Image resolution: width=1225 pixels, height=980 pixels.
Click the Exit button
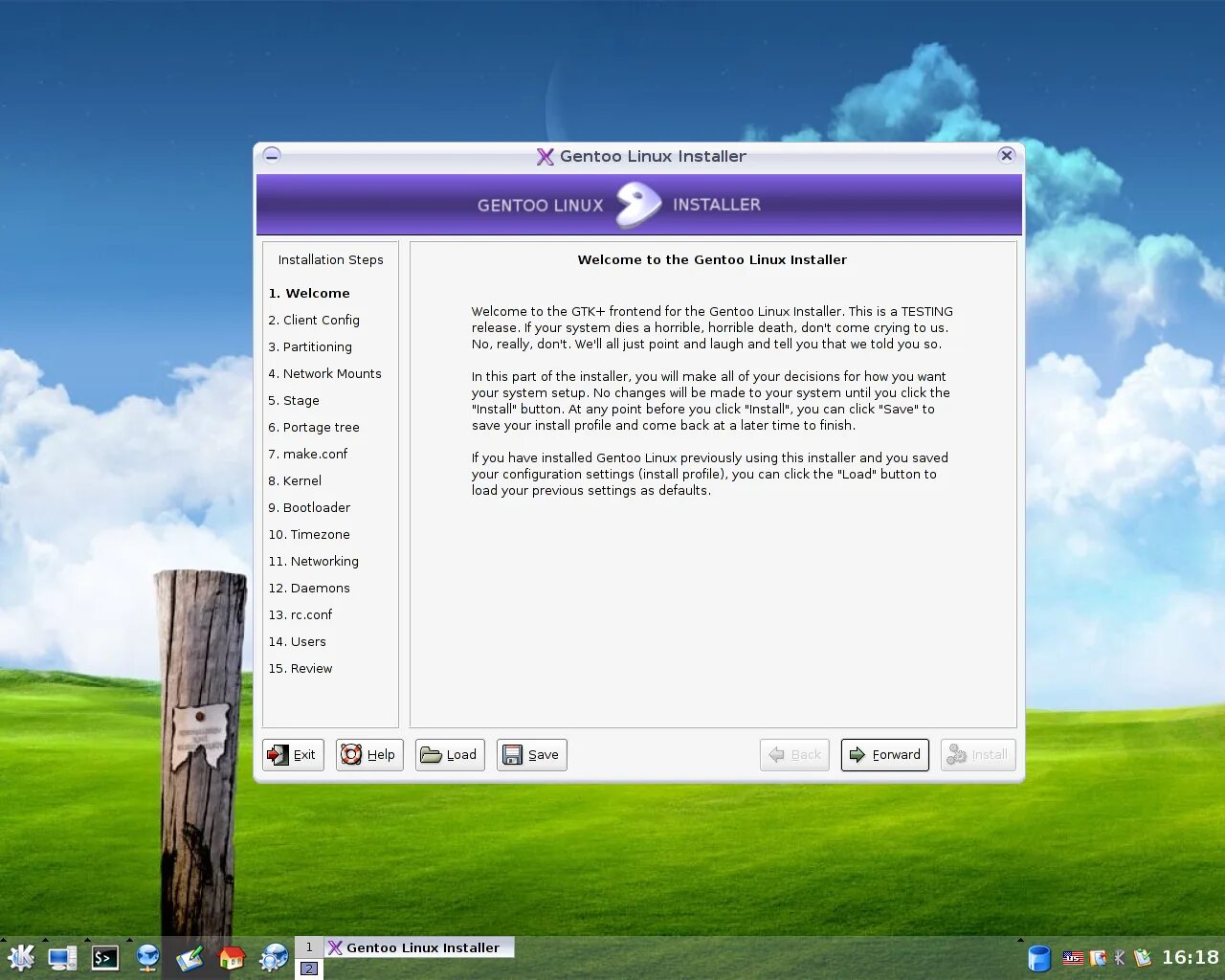[x=293, y=755]
